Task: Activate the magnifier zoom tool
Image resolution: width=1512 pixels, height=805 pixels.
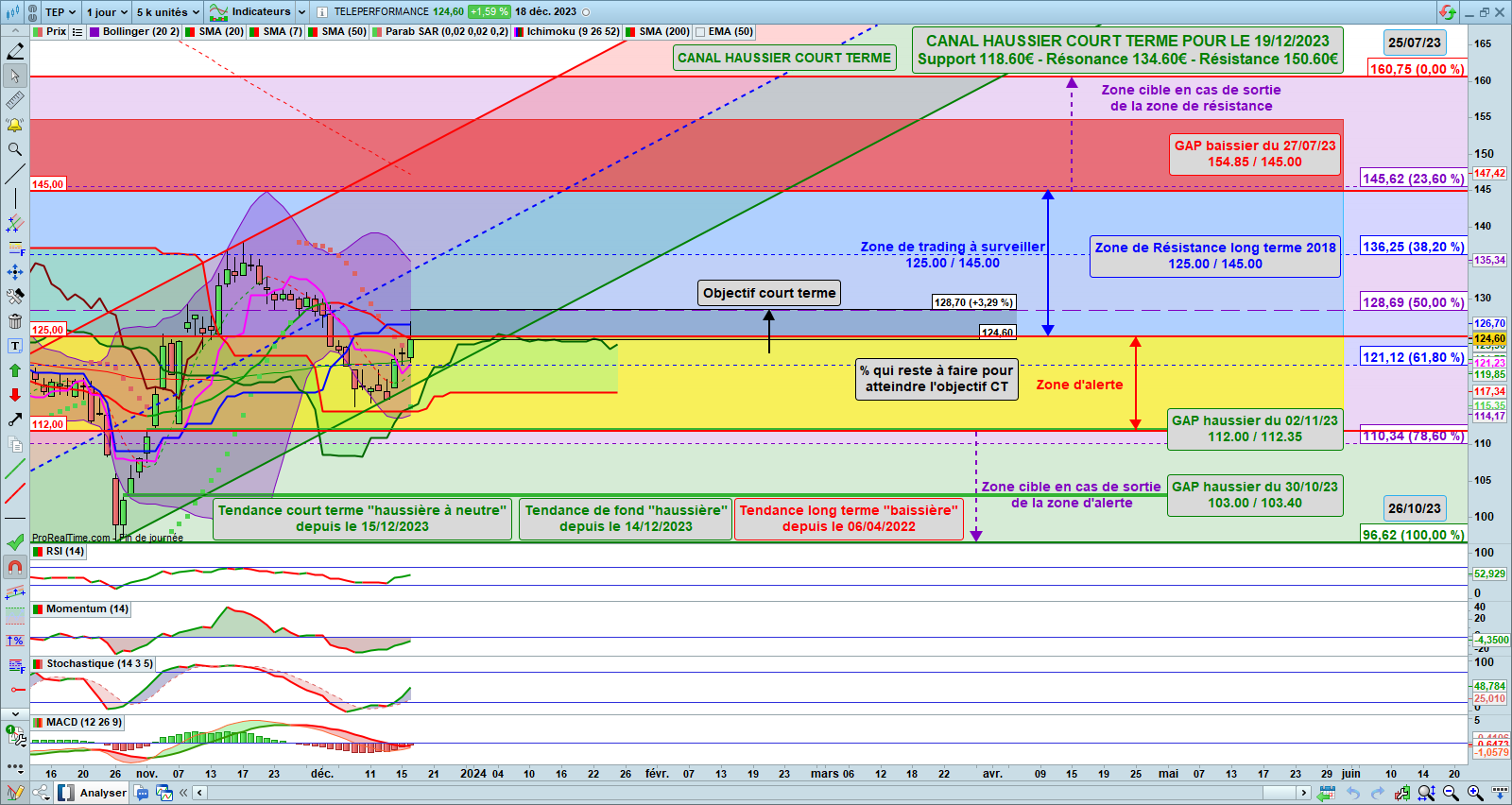Action: [x=15, y=149]
